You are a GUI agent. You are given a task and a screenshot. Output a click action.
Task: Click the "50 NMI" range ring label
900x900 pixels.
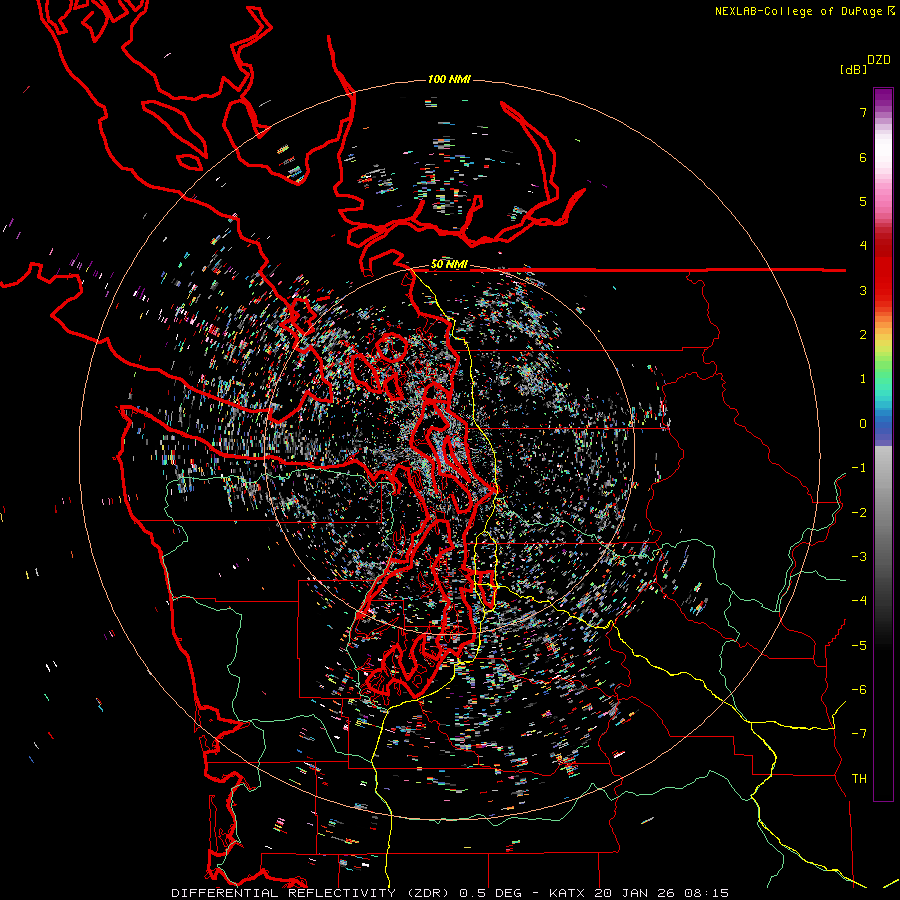pyautogui.click(x=449, y=264)
